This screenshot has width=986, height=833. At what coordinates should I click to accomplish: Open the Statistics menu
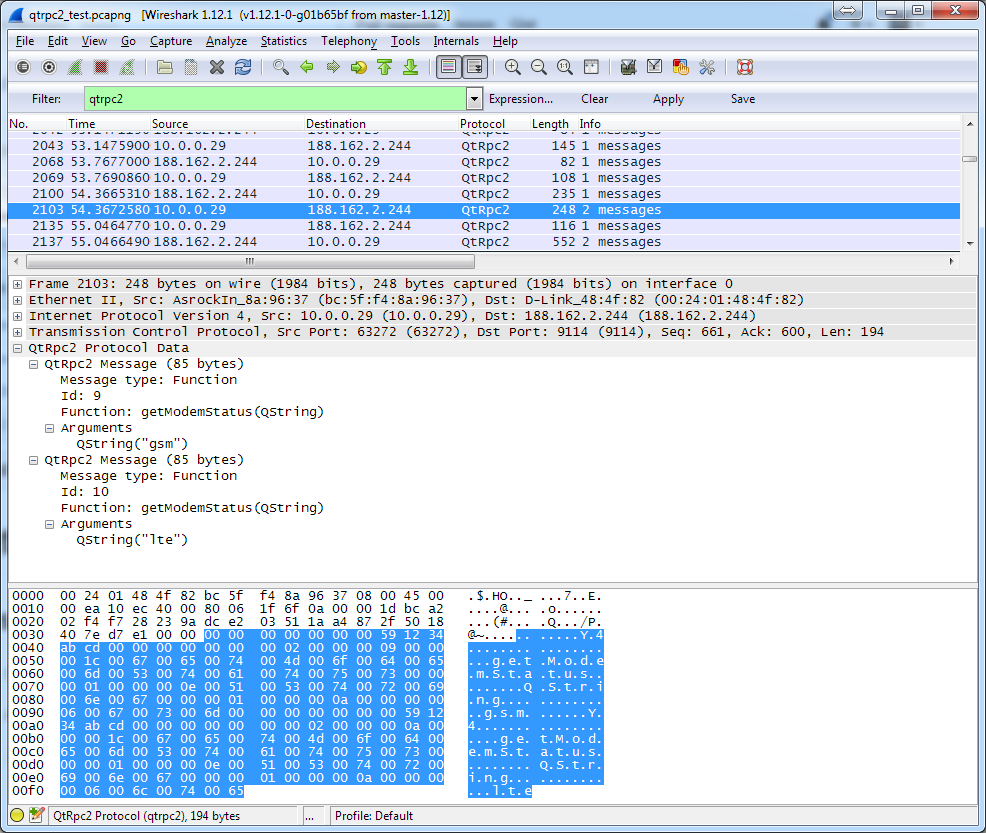pyautogui.click(x=284, y=41)
